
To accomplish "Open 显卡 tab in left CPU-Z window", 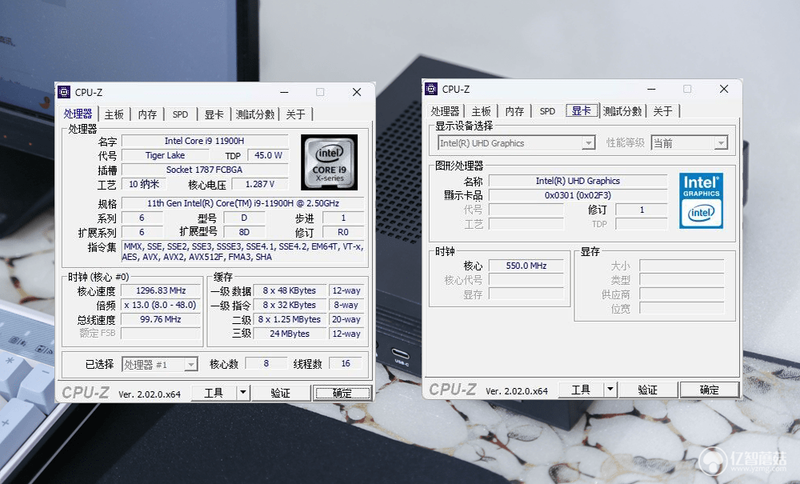I will tap(214, 114).
